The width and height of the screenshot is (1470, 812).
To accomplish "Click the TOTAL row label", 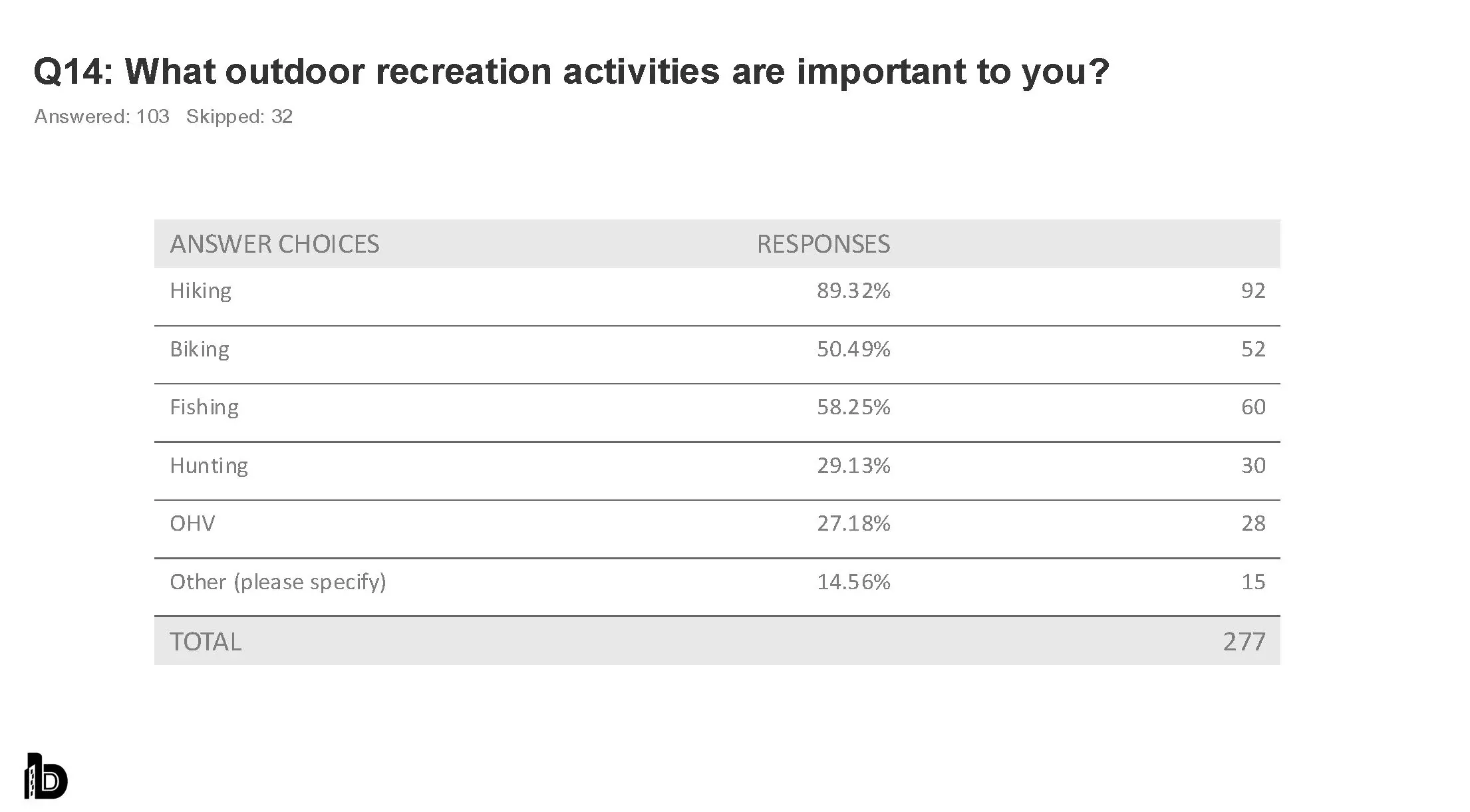I will tap(206, 642).
